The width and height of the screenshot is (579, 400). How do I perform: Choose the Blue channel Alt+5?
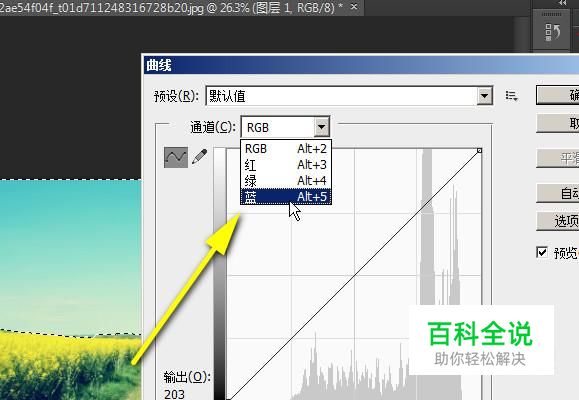coord(286,196)
